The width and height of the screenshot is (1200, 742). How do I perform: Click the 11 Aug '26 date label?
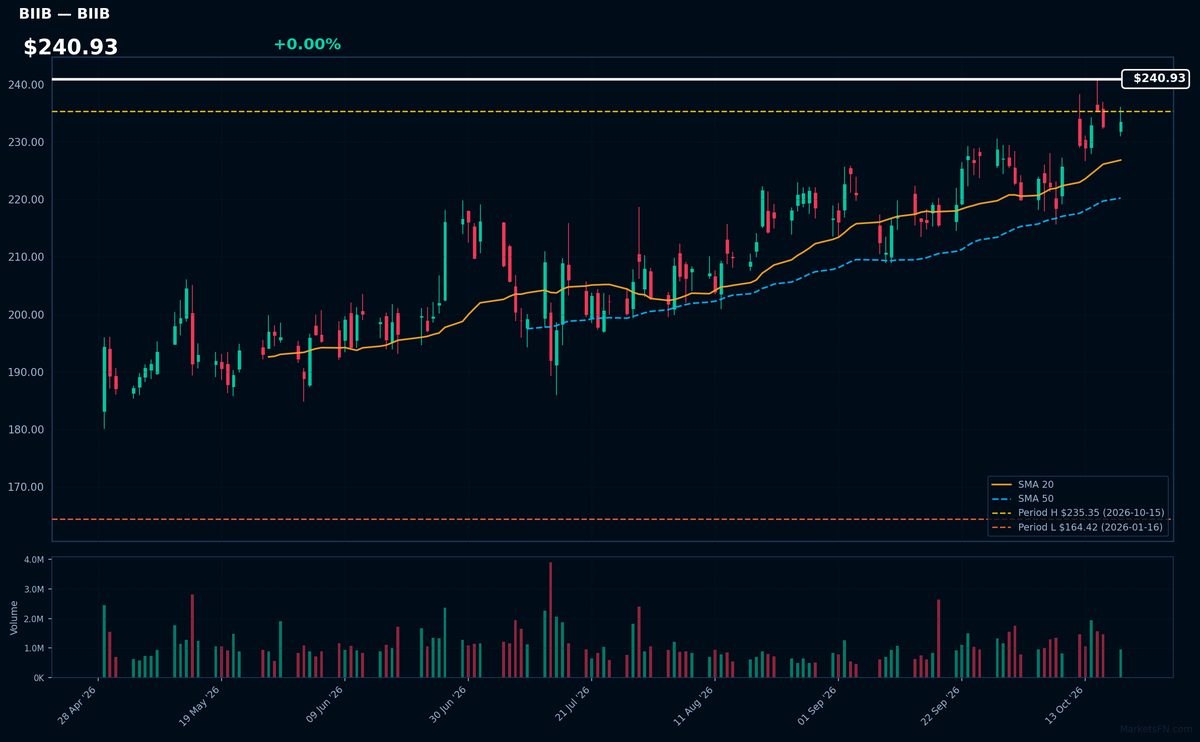[x=693, y=705]
